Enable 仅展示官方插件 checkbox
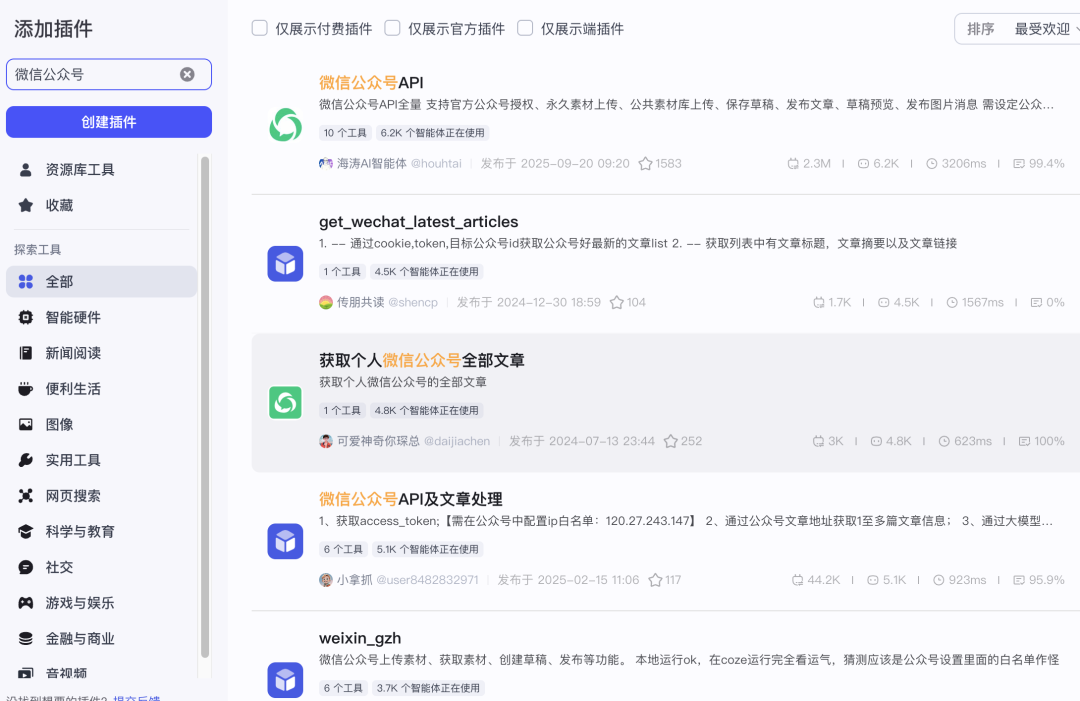1080x701 pixels. (x=393, y=28)
